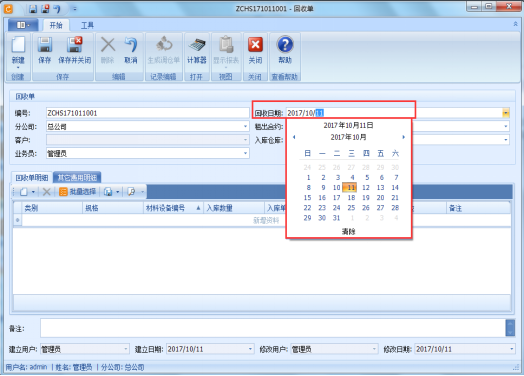The image size is (524, 376).
Task: Click the red 关闭 (Close) ribbon icon
Action: click(255, 51)
